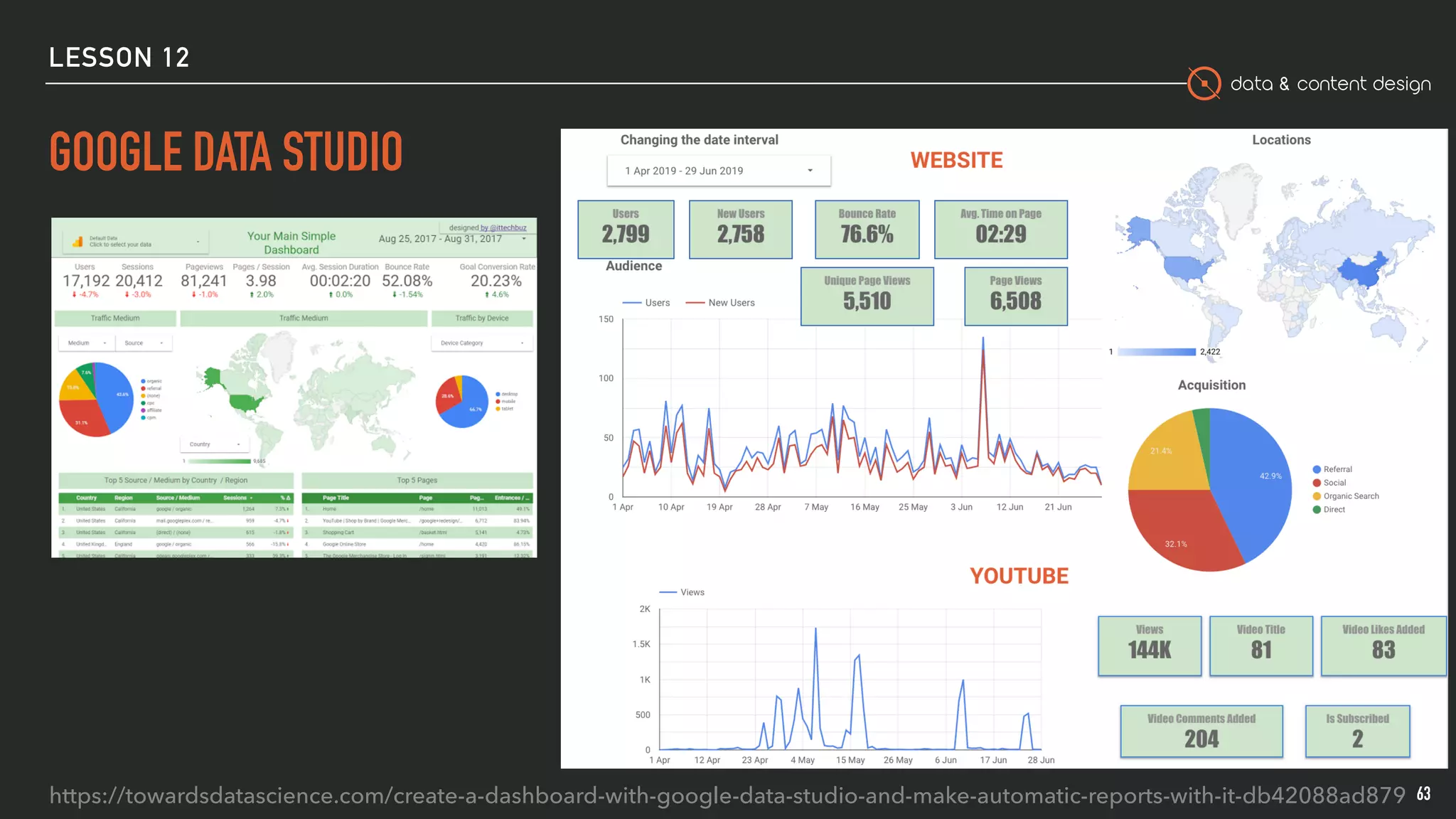
Task: Click the Users scorecard showing 2,799
Action: click(x=626, y=229)
